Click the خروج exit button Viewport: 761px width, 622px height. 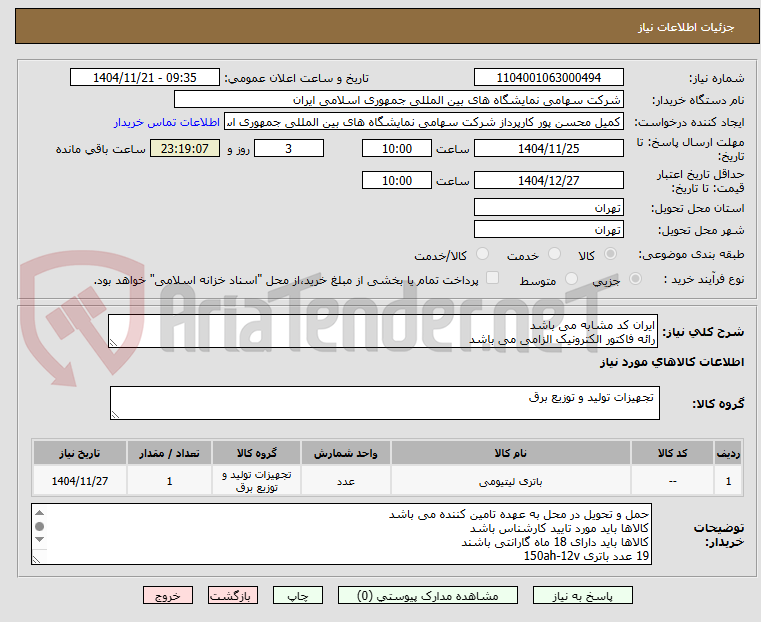168,595
